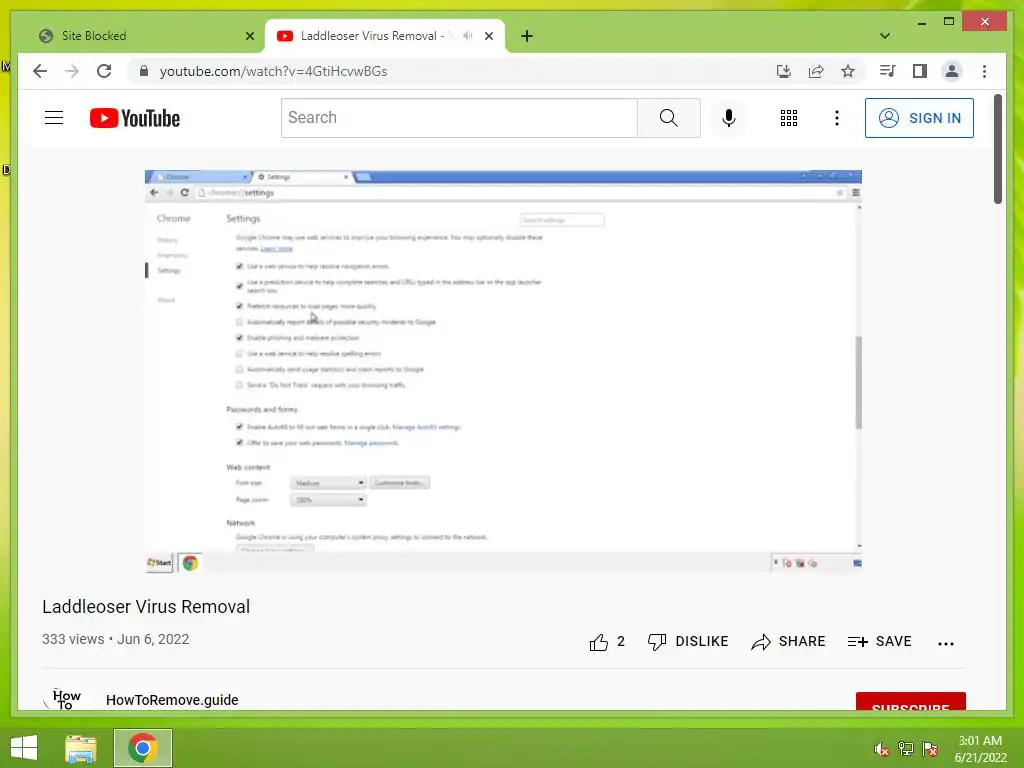Open Chrome three-dot main menu
1024x768 pixels.
(x=984, y=71)
